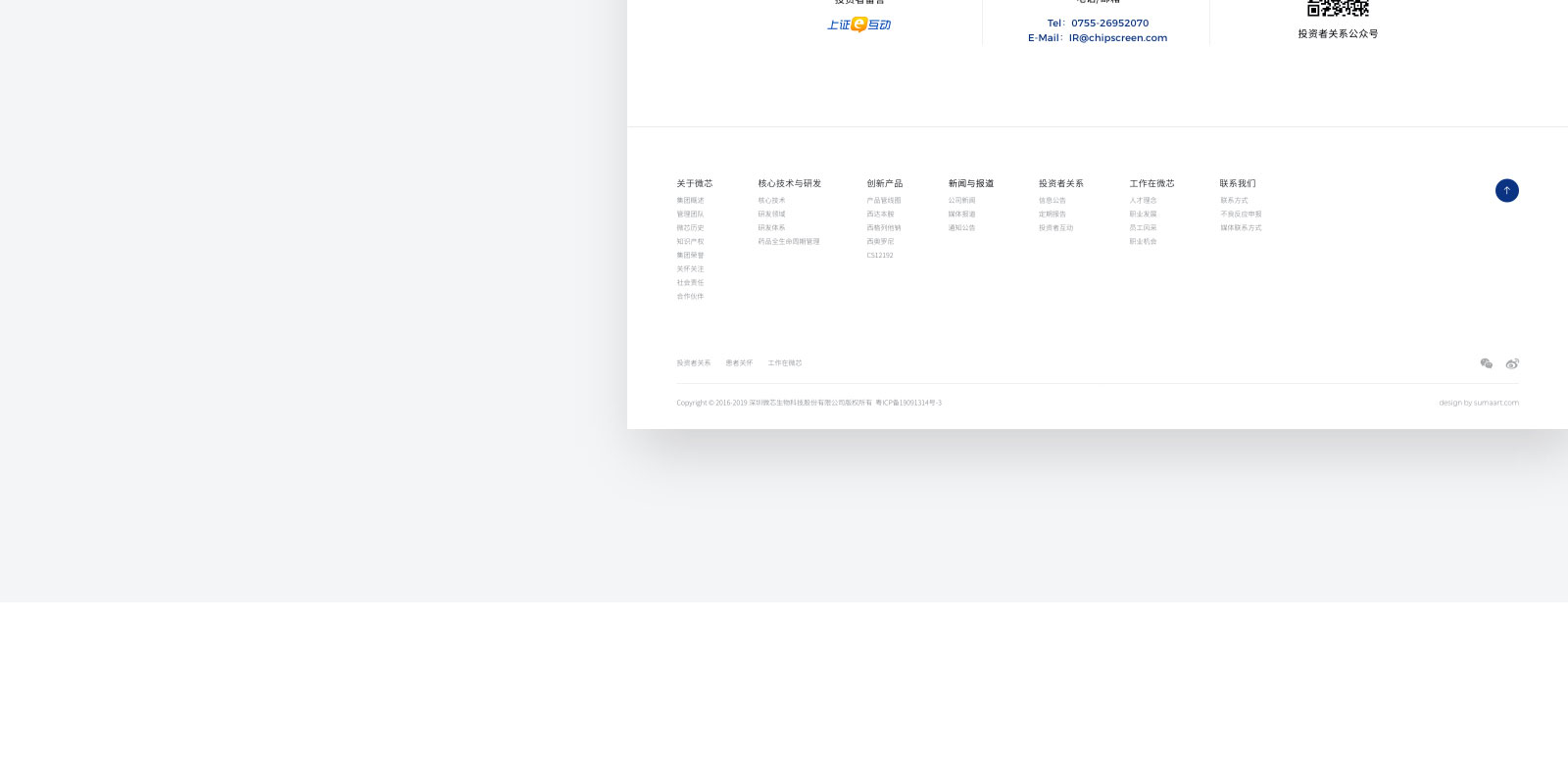This screenshot has width=1568, height=765.
Task: Click the investor relations QR code
Action: pos(1338,8)
